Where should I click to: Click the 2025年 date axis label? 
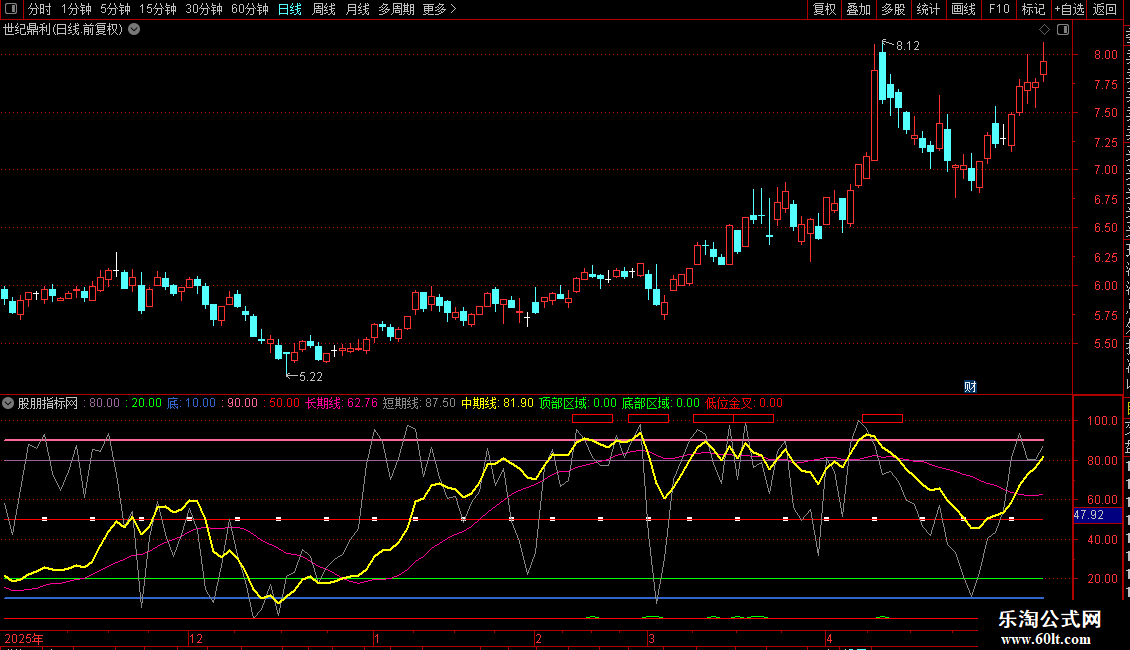(x=24, y=638)
